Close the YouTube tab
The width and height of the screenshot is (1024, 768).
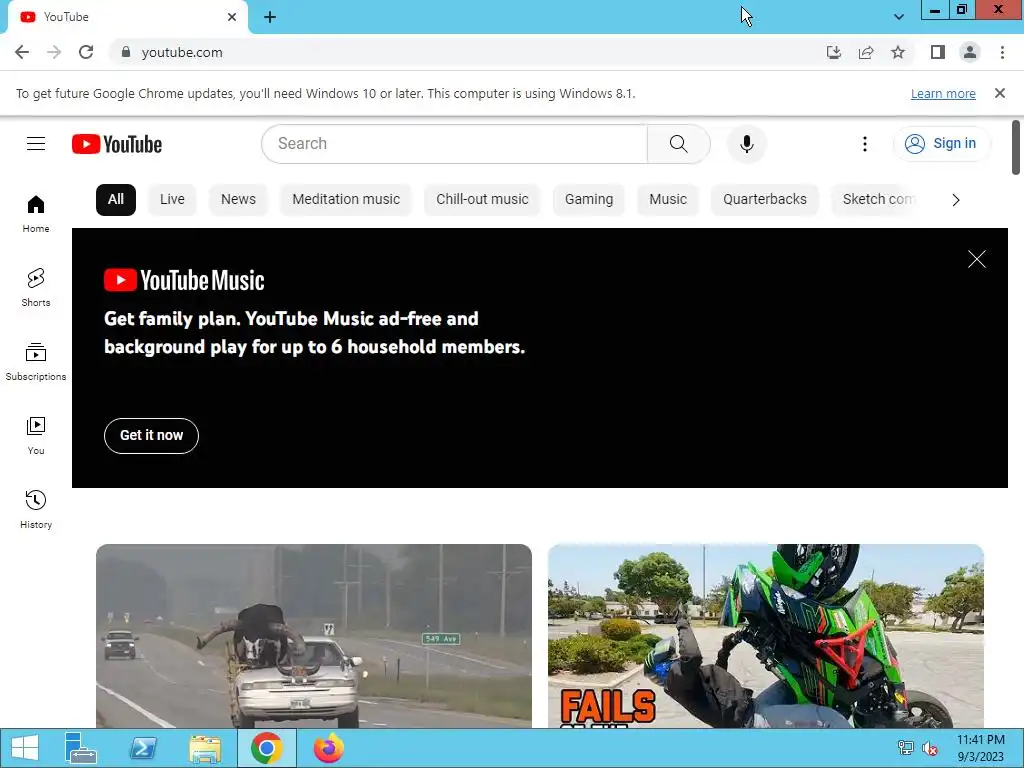(232, 17)
